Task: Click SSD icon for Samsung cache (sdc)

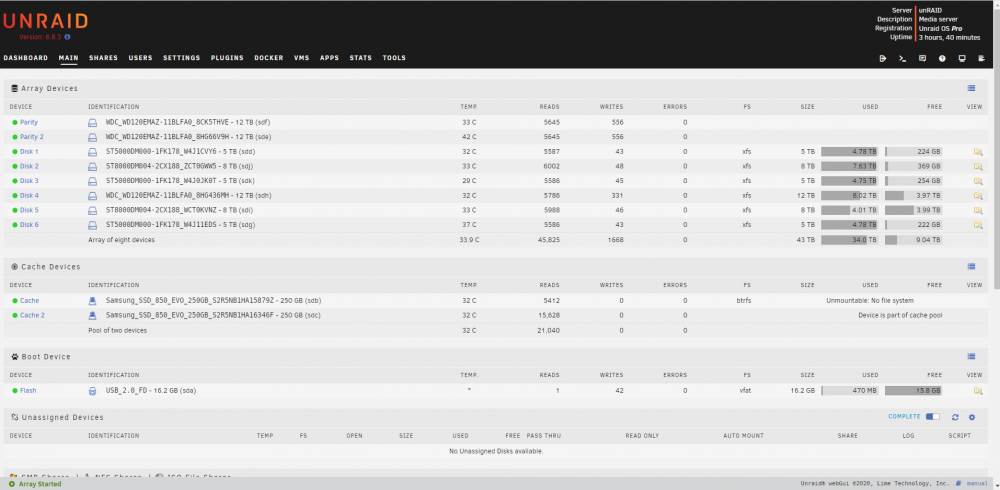Action: 92,315
